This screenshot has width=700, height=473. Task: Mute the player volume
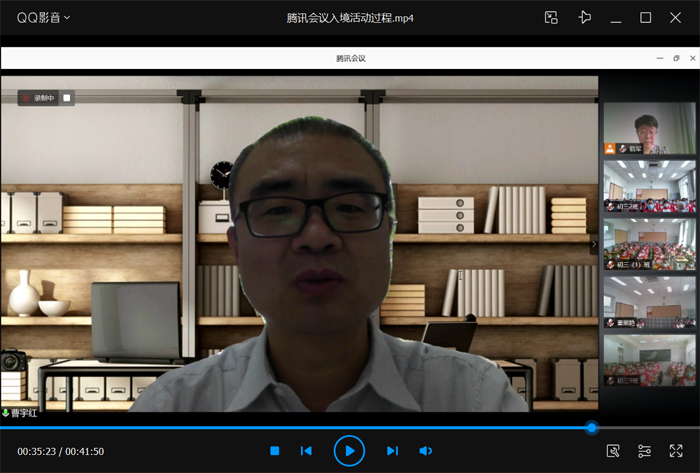point(425,451)
